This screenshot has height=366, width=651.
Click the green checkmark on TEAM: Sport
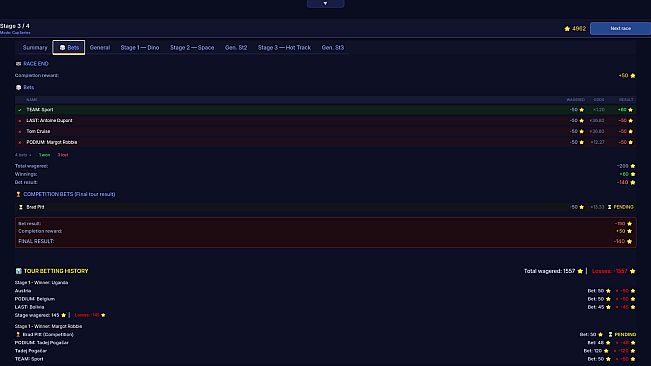(20, 110)
